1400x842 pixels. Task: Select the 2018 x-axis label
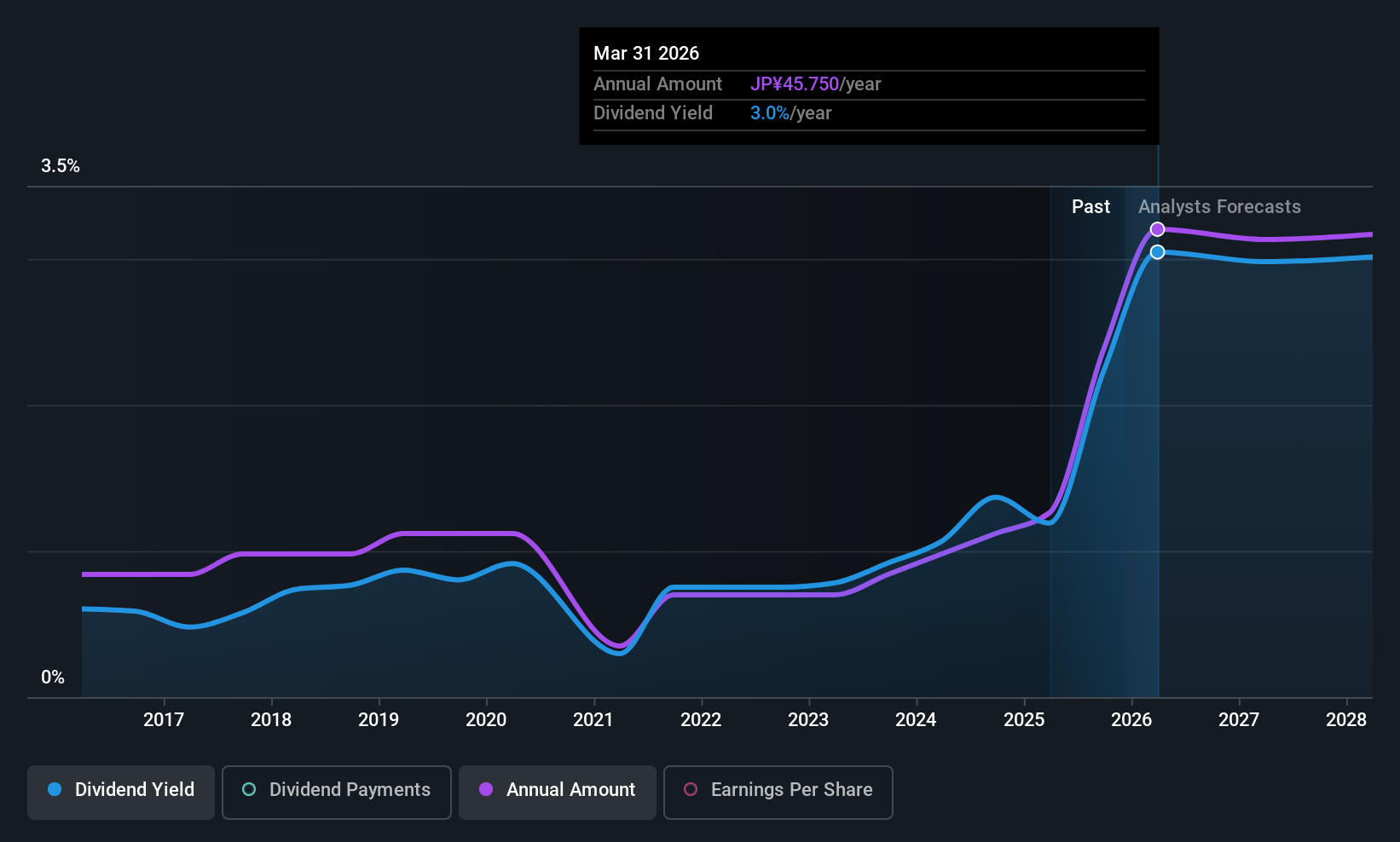(271, 720)
